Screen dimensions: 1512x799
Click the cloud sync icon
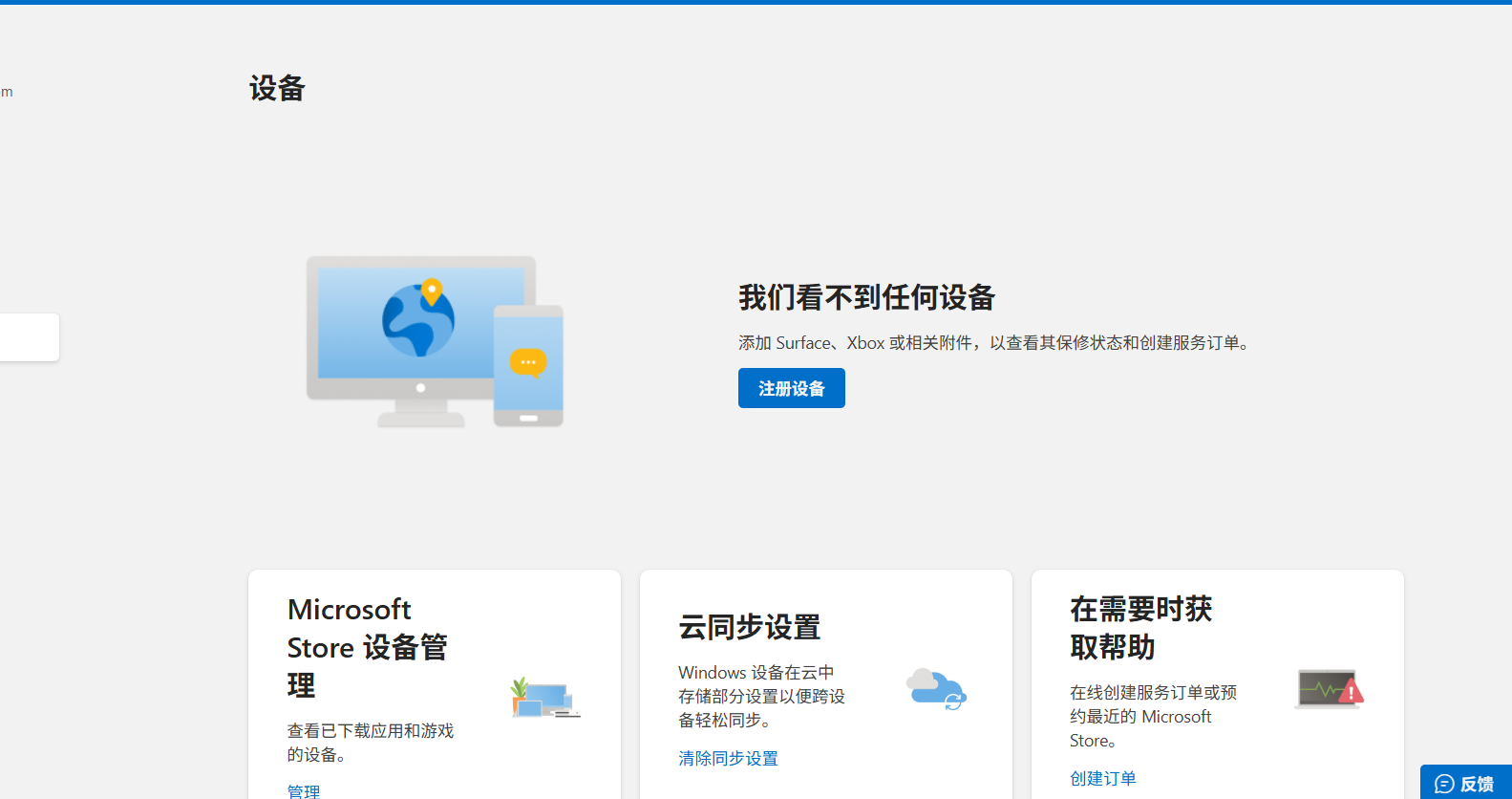tap(936, 689)
